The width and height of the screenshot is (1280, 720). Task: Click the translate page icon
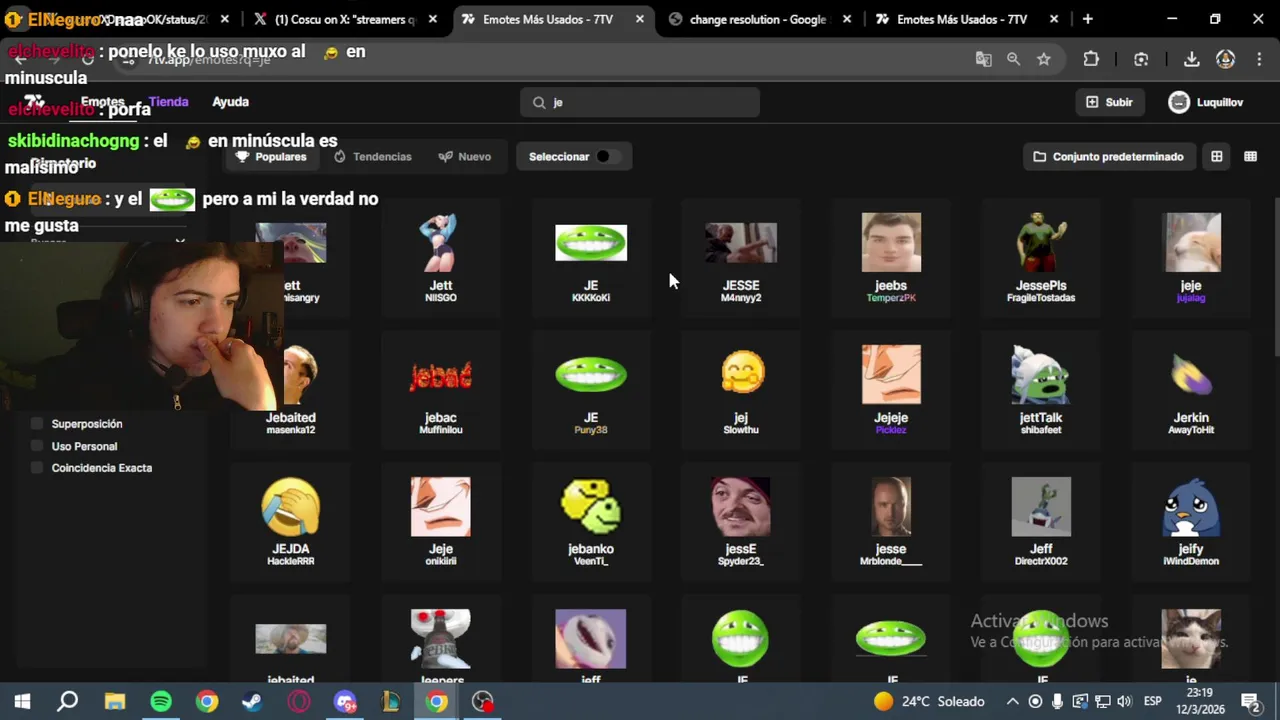(x=984, y=59)
